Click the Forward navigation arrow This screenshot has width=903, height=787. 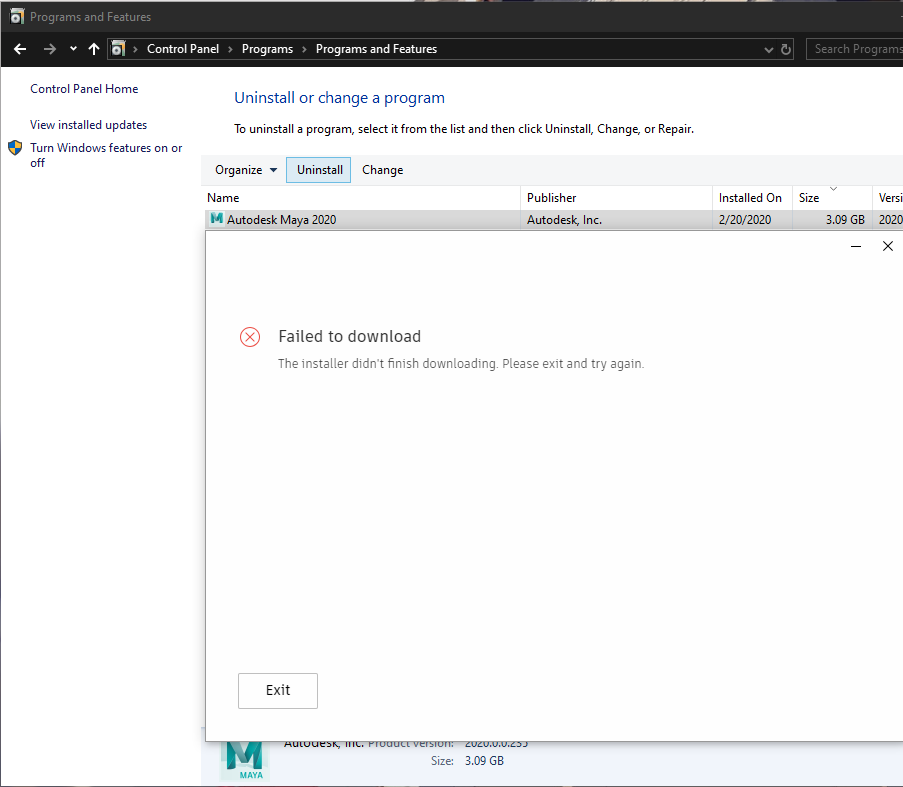click(x=50, y=50)
